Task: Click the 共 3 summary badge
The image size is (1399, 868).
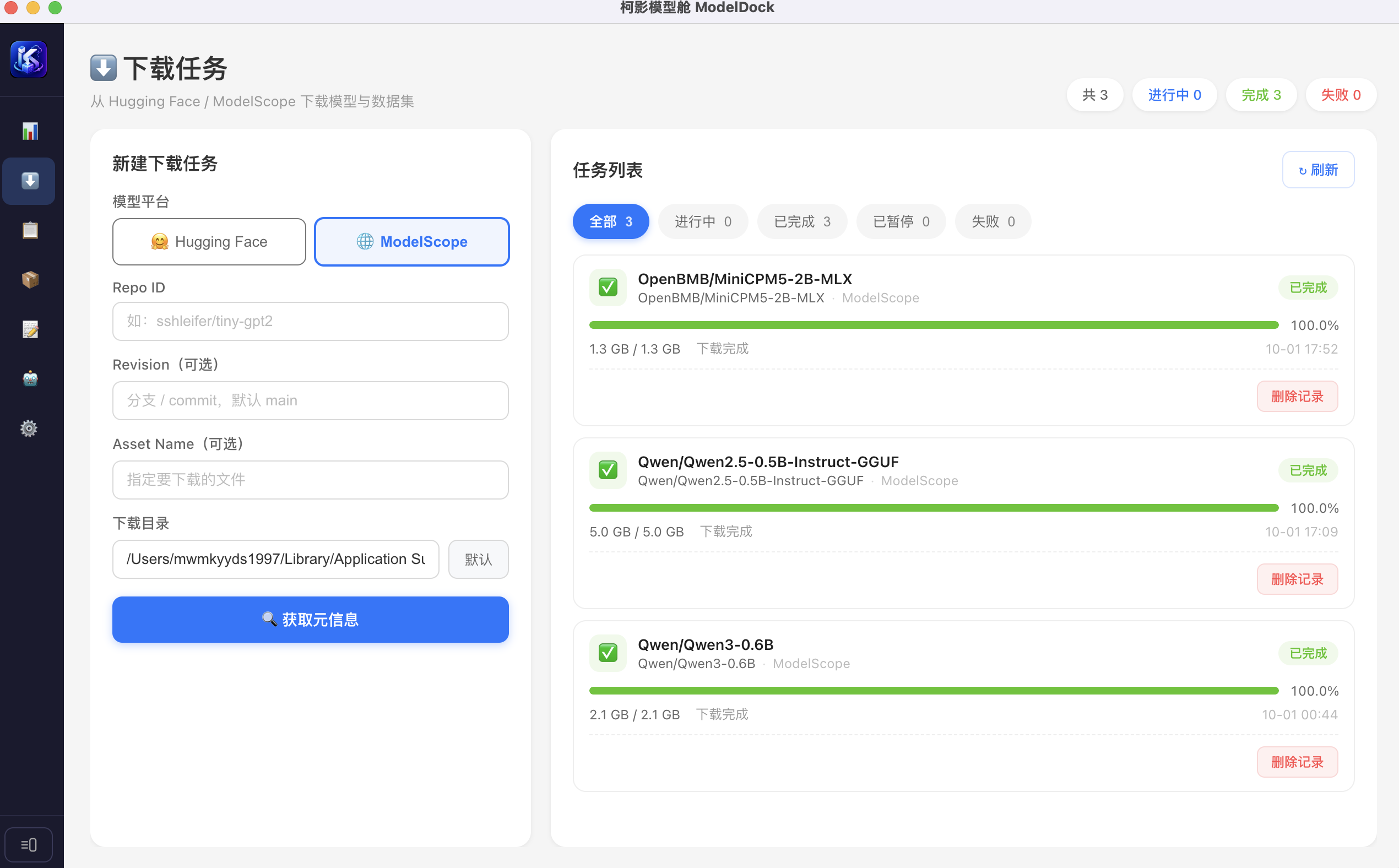Action: tap(1095, 95)
